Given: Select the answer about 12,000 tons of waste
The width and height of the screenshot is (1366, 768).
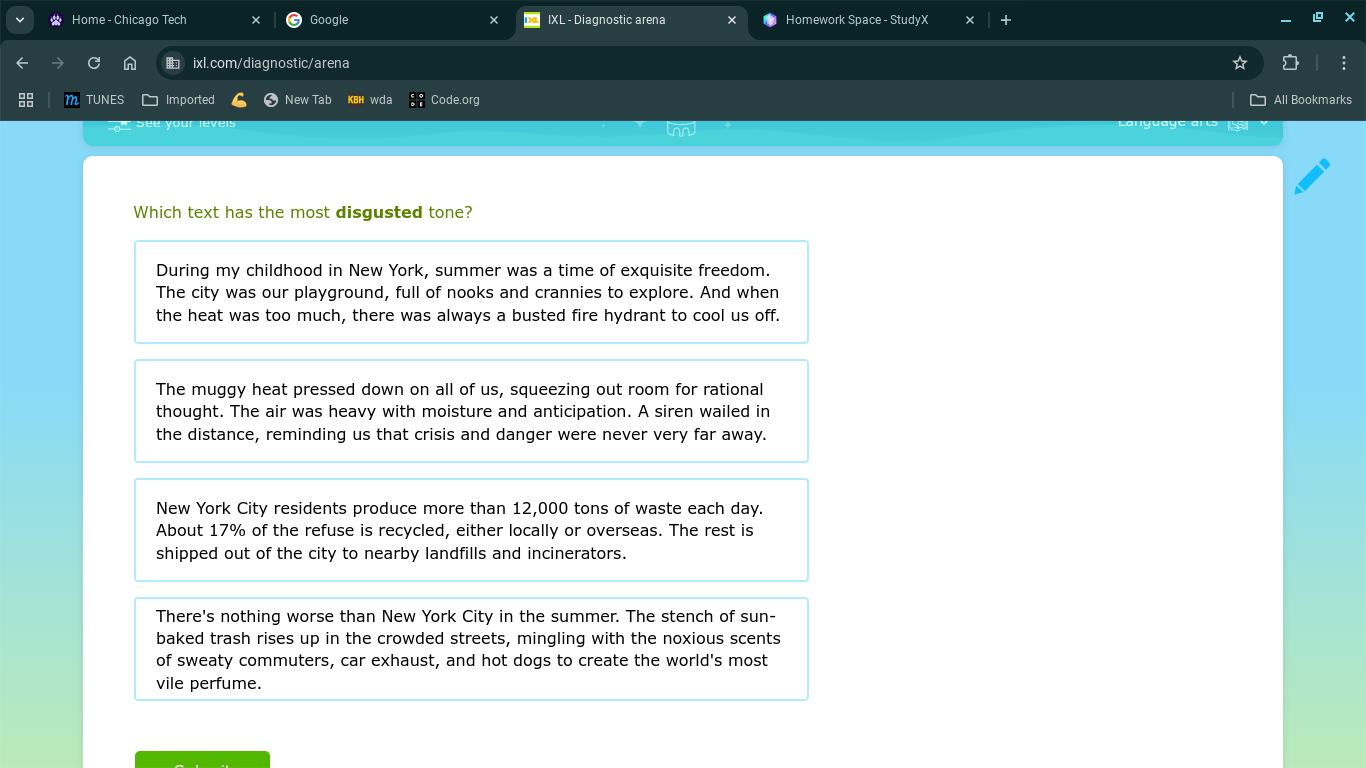Looking at the screenshot, I should coord(471,530).
